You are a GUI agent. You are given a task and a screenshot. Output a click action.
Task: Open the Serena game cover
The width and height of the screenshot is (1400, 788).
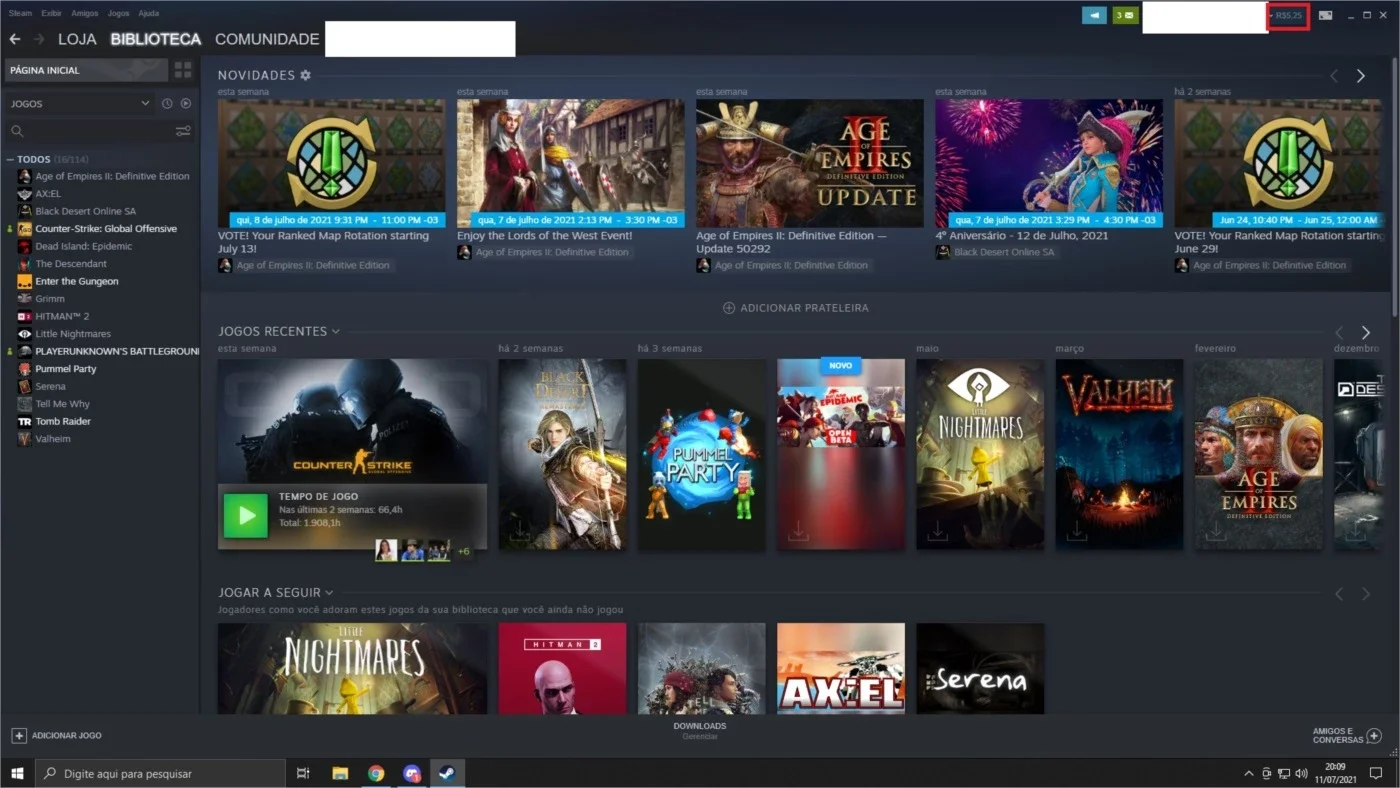980,668
